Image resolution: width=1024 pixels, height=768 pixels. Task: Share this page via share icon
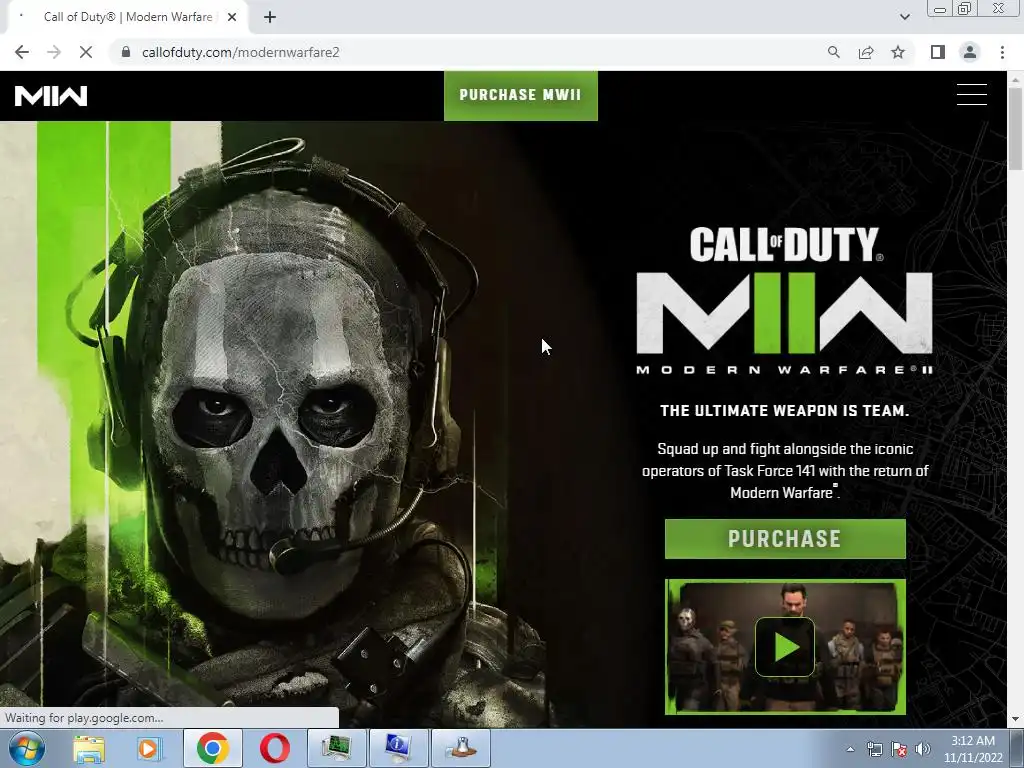coord(866,52)
